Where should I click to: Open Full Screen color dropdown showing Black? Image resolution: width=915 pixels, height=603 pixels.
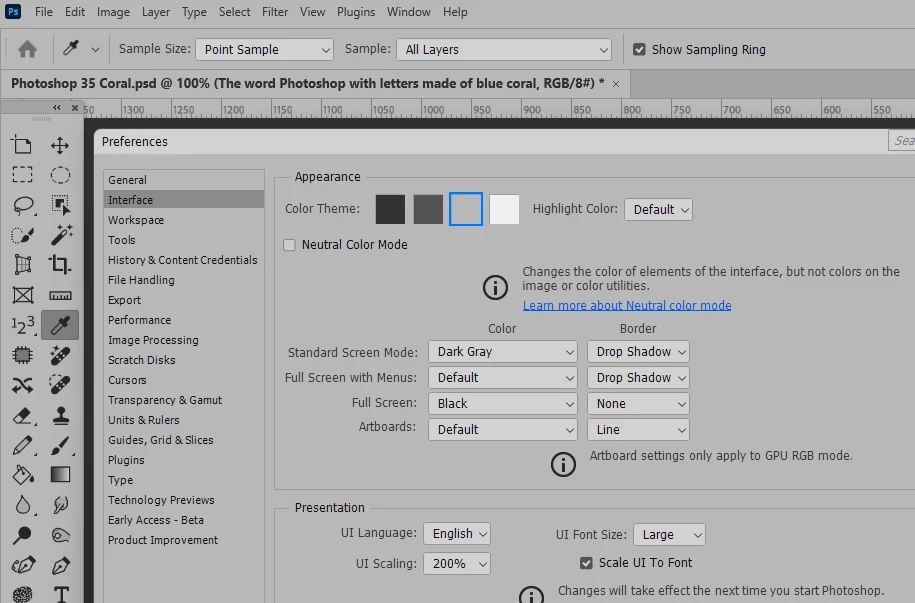tap(502, 403)
